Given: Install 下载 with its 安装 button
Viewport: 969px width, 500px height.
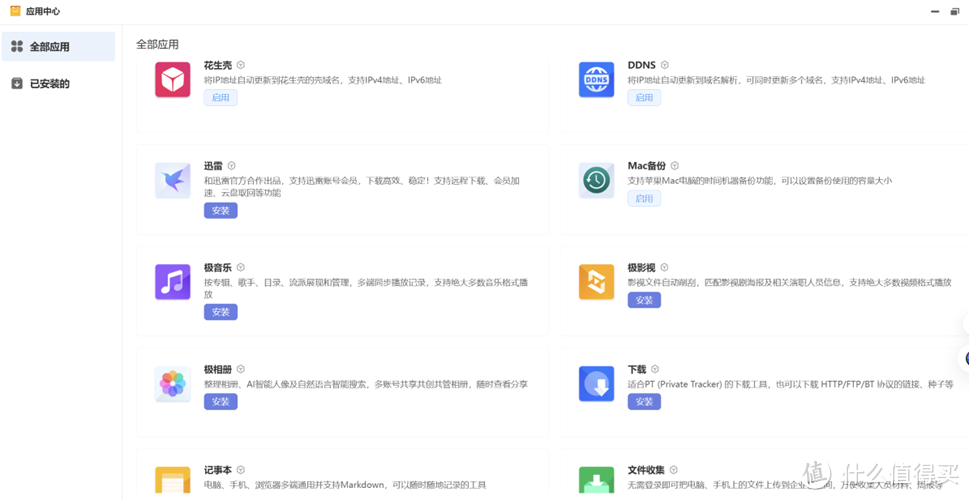Looking at the screenshot, I should pos(645,402).
